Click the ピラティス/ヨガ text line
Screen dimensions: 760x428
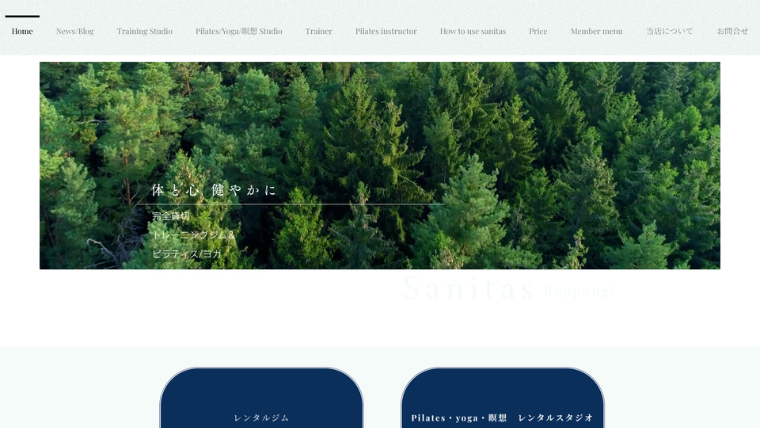tap(186, 254)
